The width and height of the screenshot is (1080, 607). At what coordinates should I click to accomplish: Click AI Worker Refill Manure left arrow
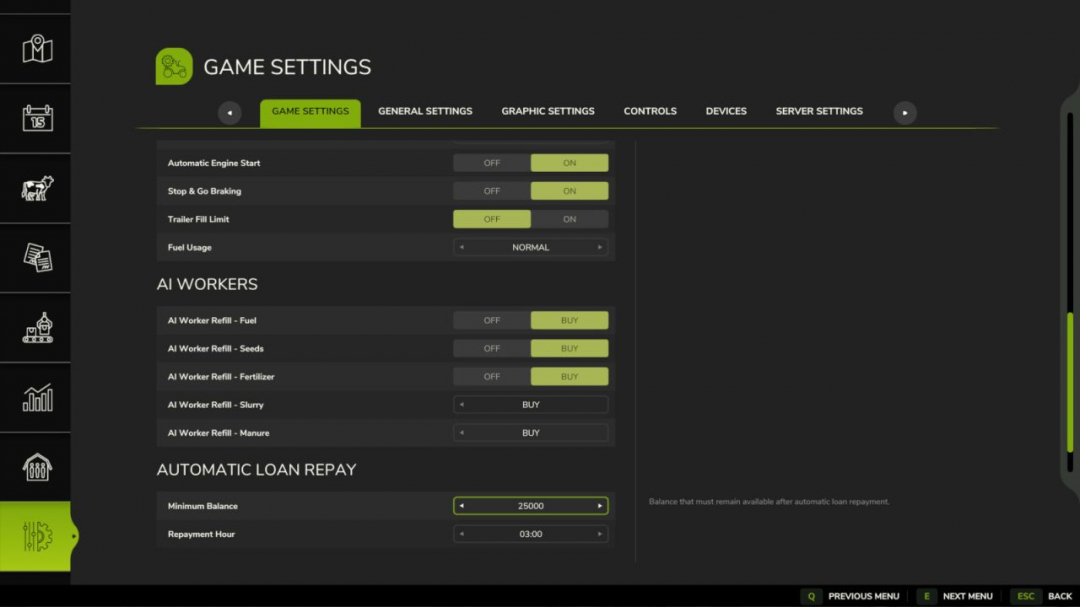click(461, 433)
